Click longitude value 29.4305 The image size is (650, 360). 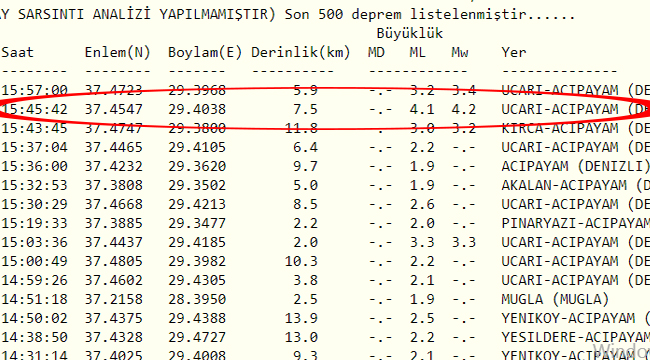[x=197, y=280]
